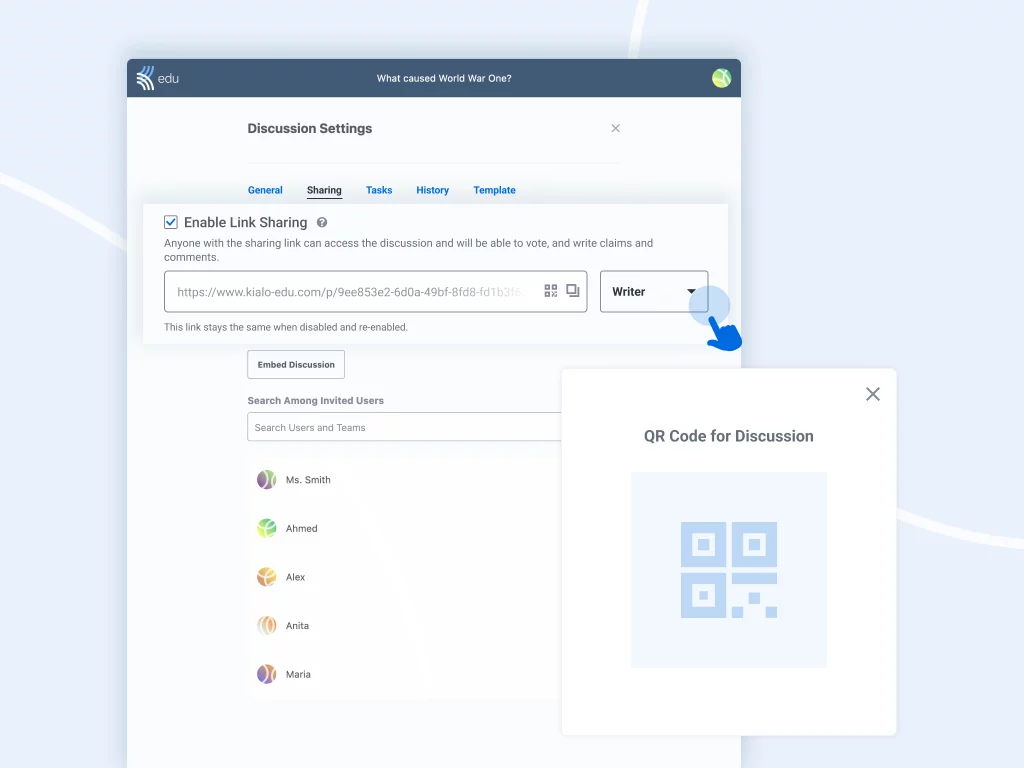The height and width of the screenshot is (768, 1024).
Task: Open the Writer permission dropdown
Action: pos(654,291)
